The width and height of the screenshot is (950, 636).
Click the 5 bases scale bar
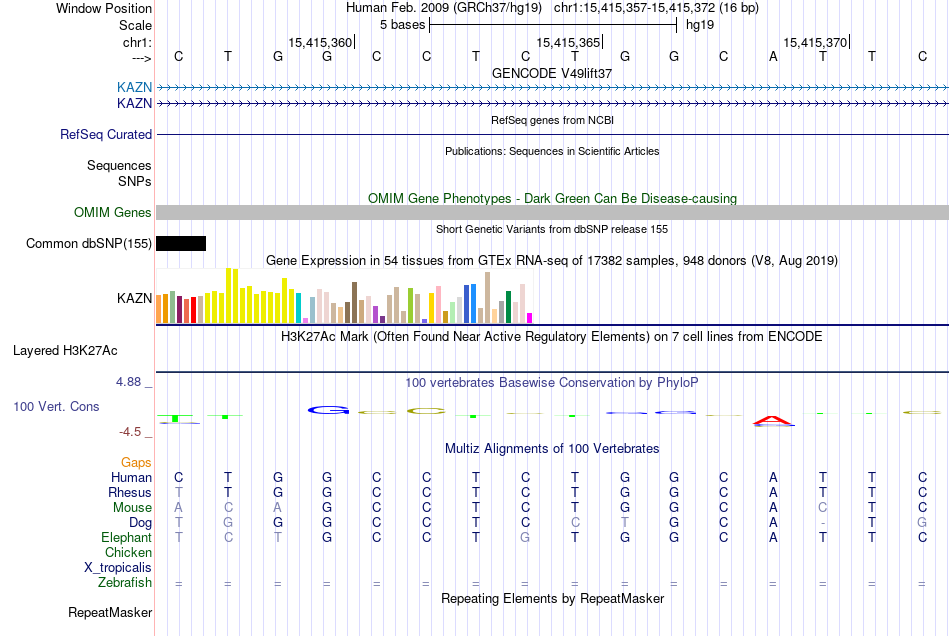coord(553,25)
